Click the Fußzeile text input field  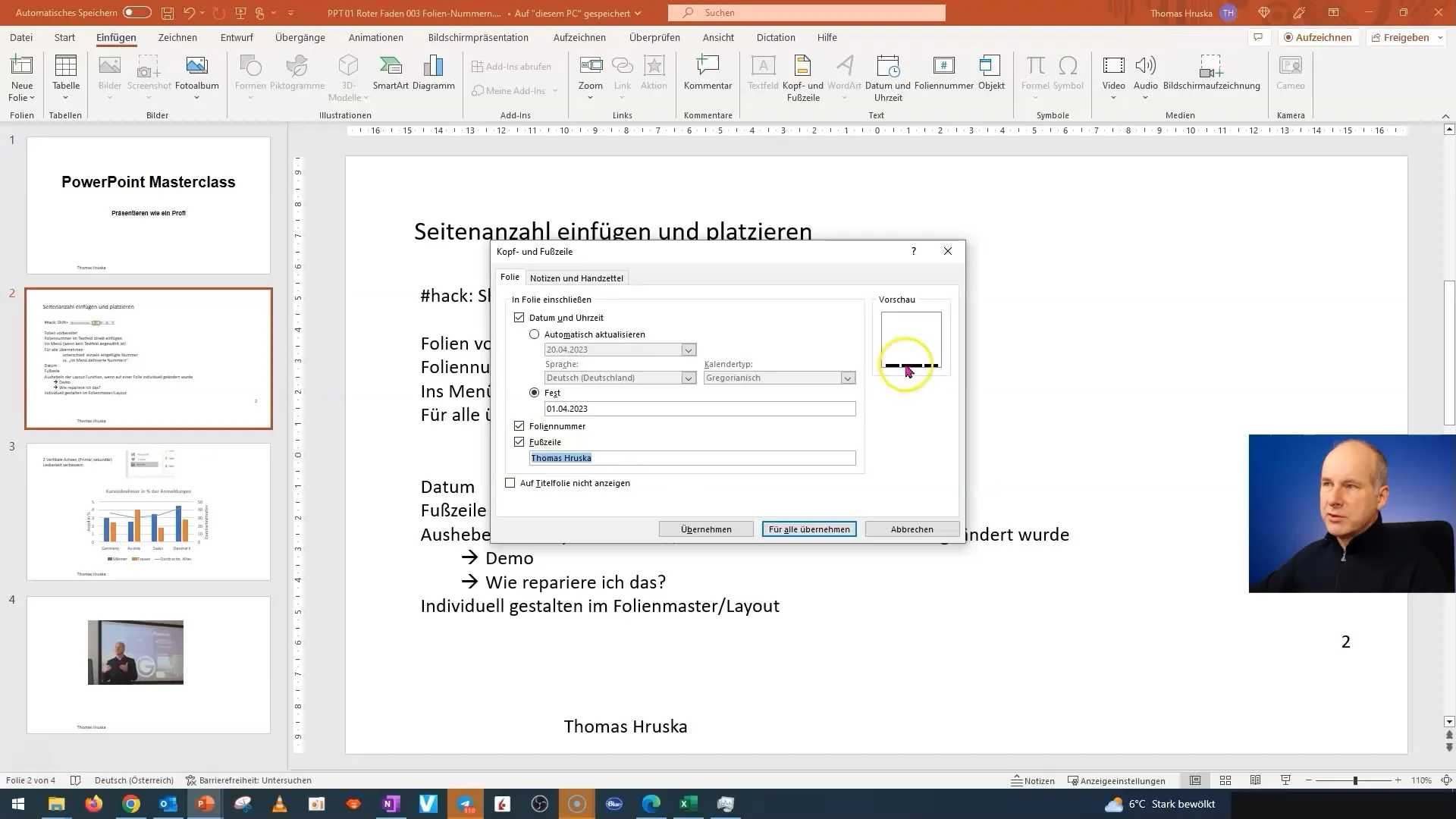pos(693,458)
